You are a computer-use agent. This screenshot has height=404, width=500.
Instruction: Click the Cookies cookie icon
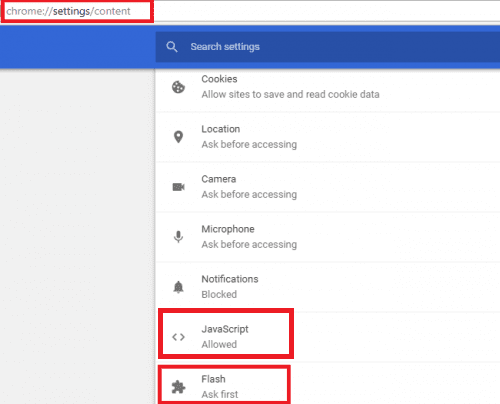(178, 87)
